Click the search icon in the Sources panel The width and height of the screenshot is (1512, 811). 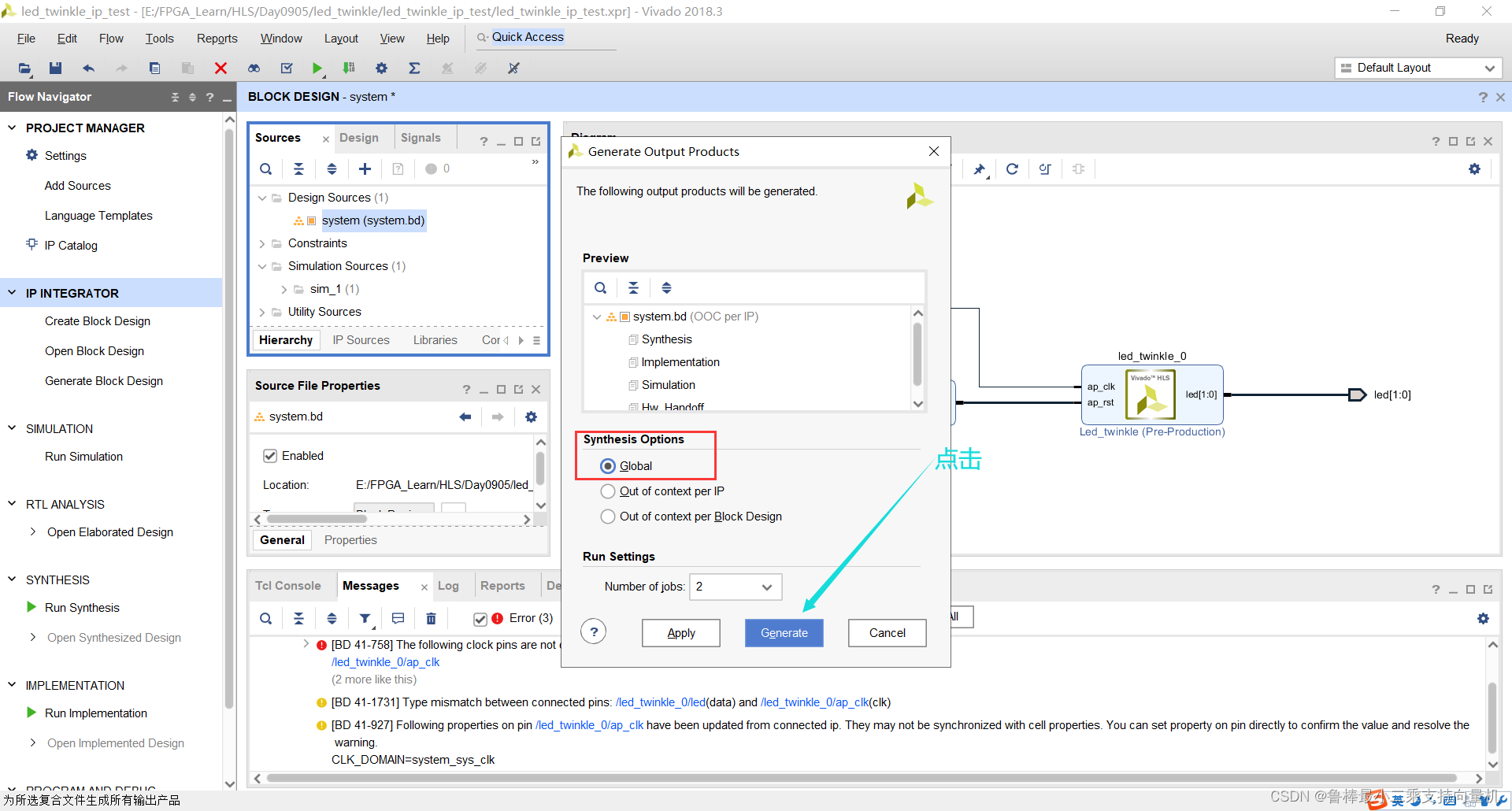pos(266,168)
